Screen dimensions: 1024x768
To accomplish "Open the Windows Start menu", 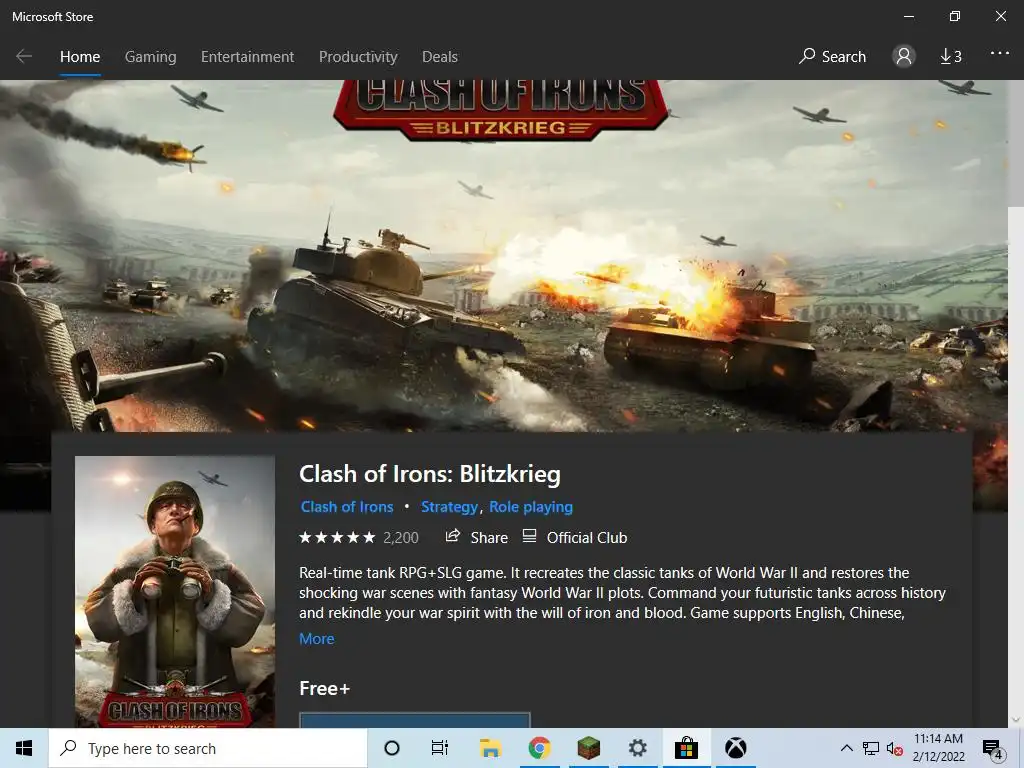I will pos(24,748).
